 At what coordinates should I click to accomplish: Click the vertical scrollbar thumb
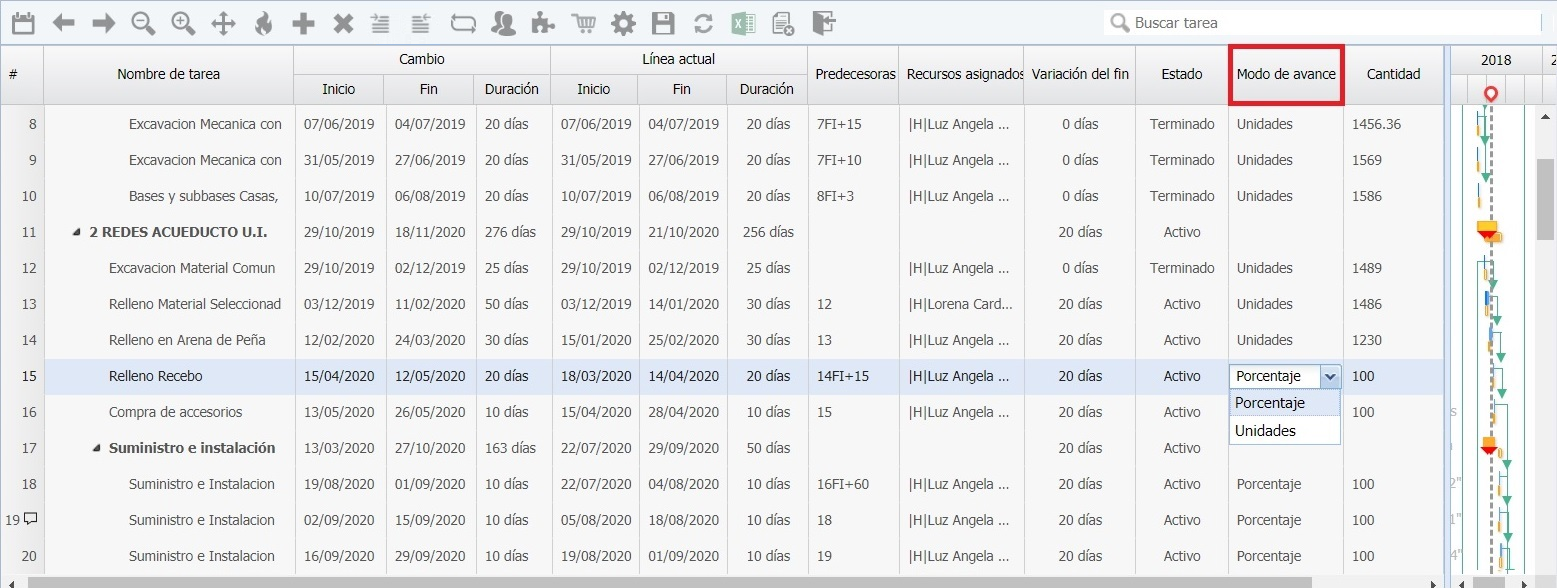point(1546,199)
